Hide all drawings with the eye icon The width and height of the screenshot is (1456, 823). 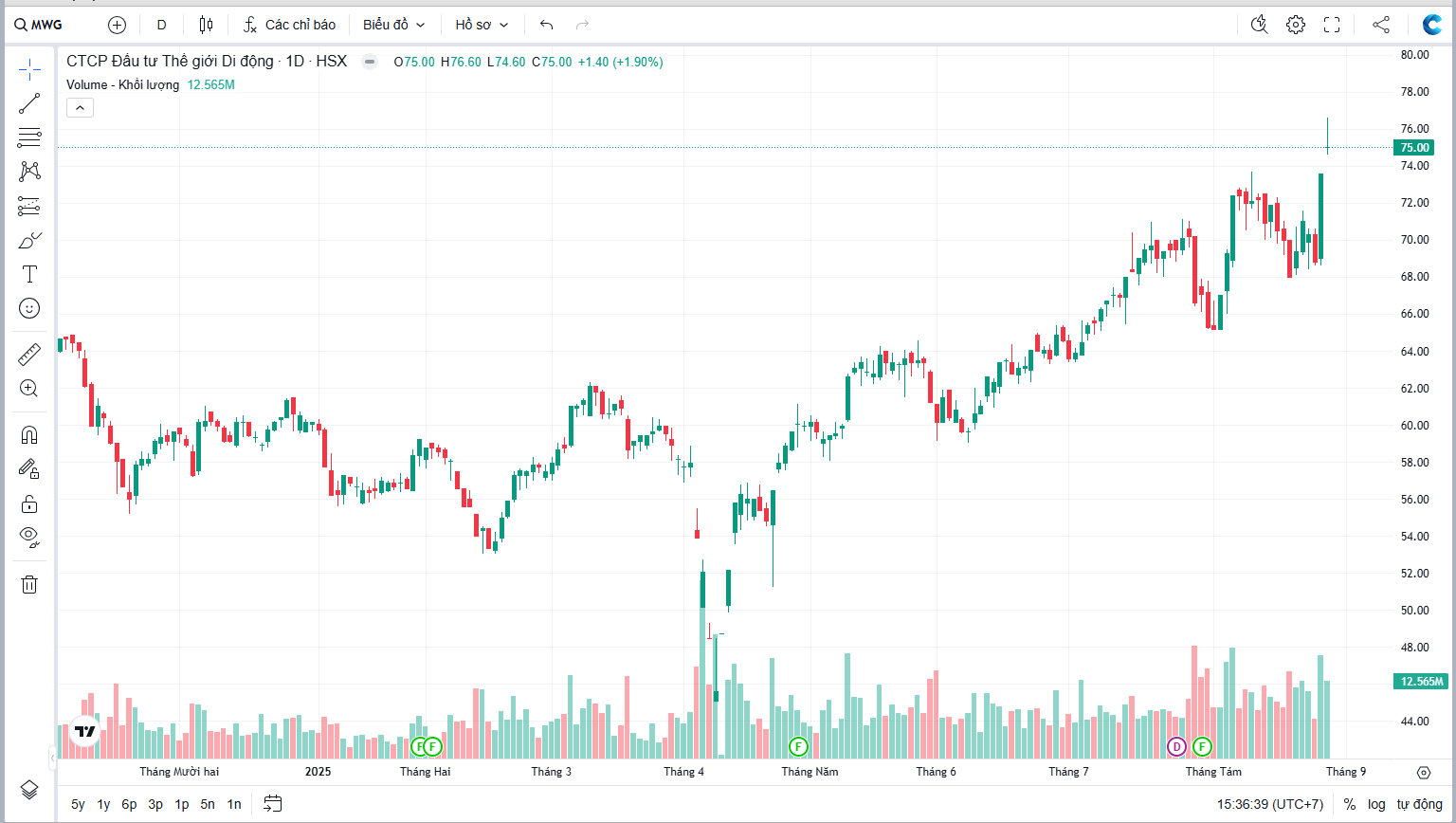29,538
